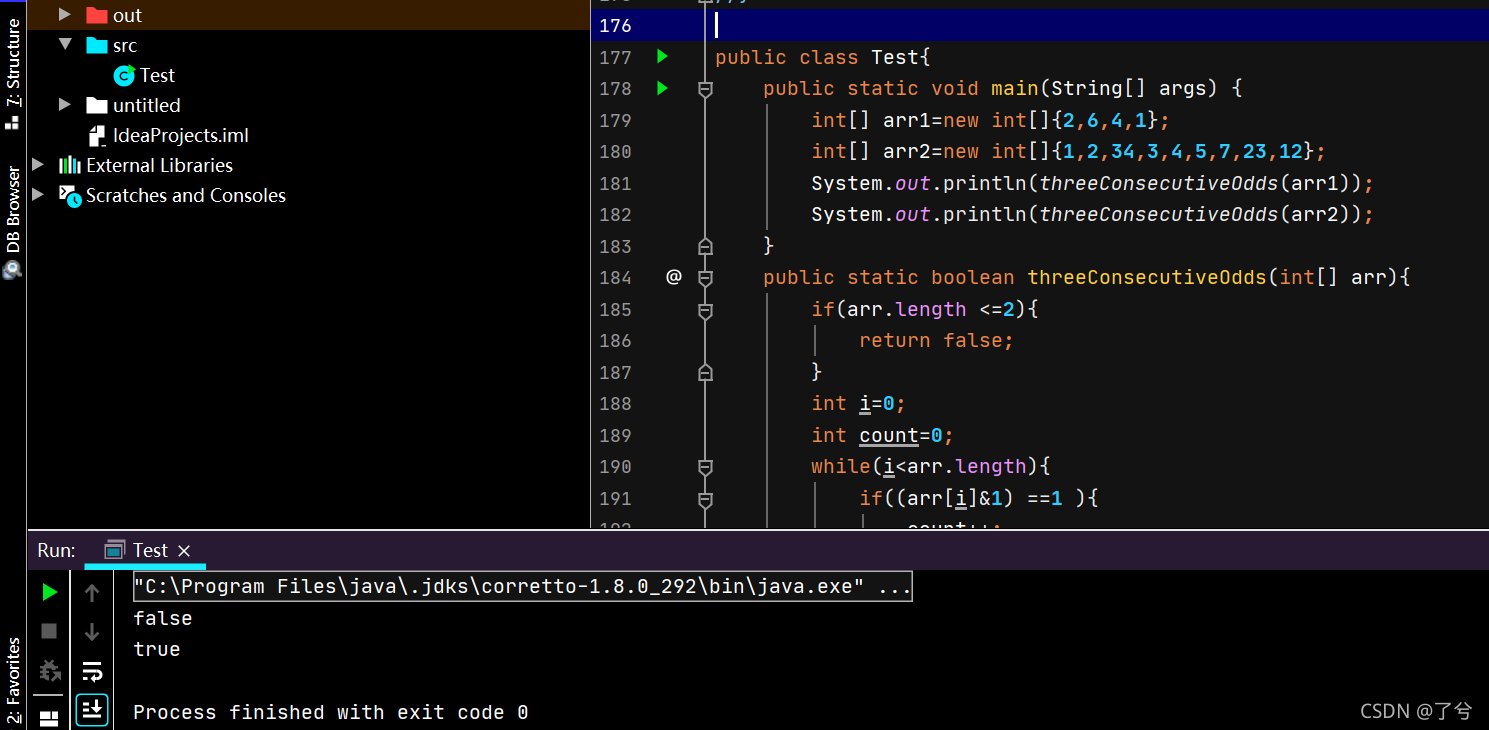Click the attach debugger bug icon
The height and width of the screenshot is (730, 1489).
[x=49, y=670]
